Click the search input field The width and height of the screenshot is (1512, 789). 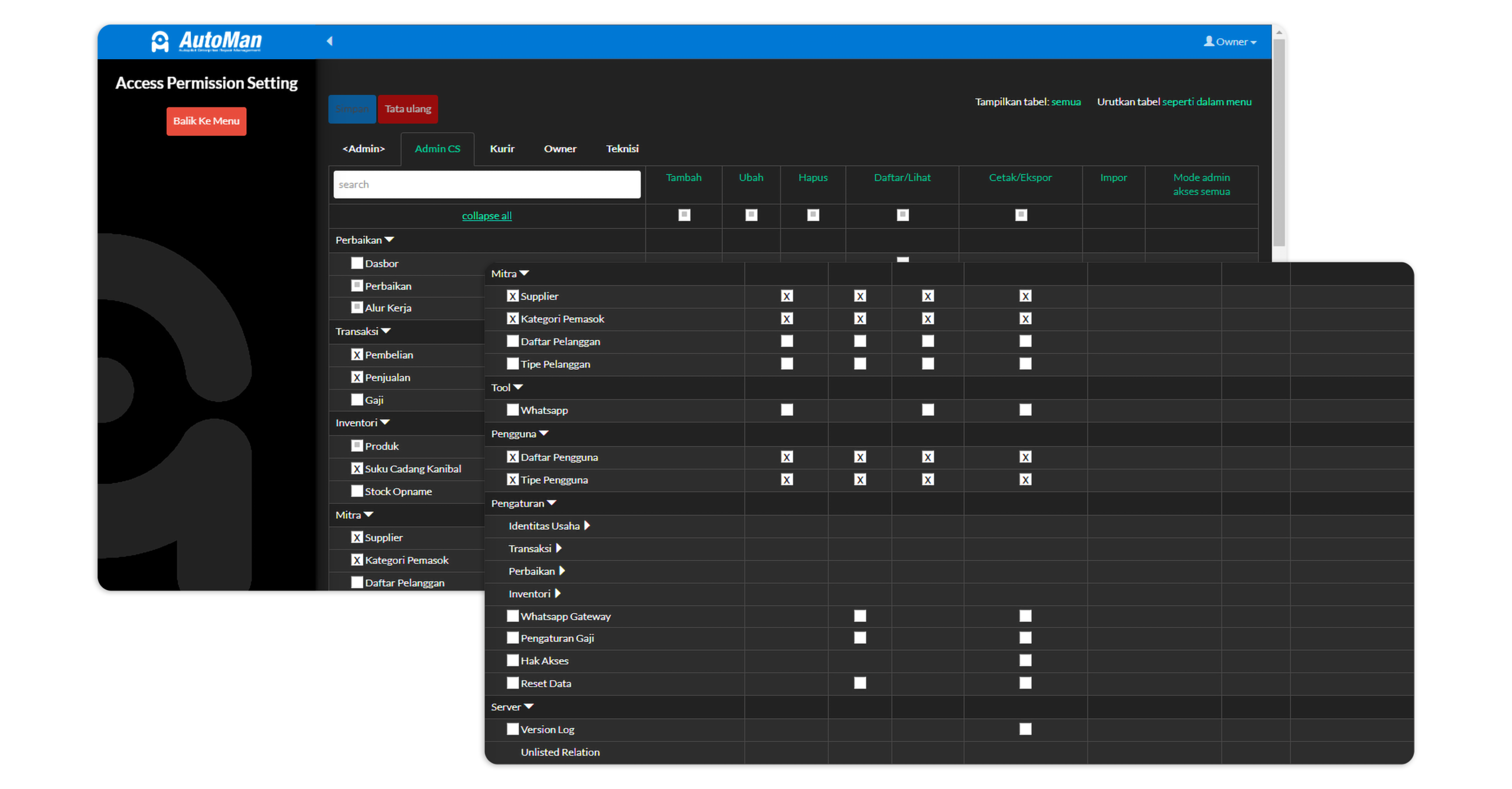point(487,184)
